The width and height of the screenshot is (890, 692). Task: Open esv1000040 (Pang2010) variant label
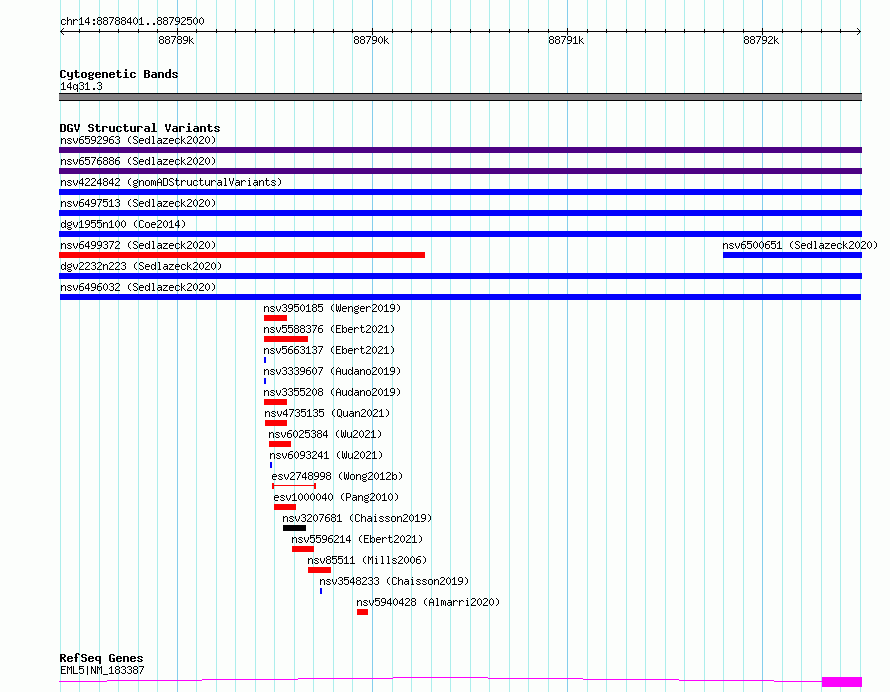(x=336, y=497)
